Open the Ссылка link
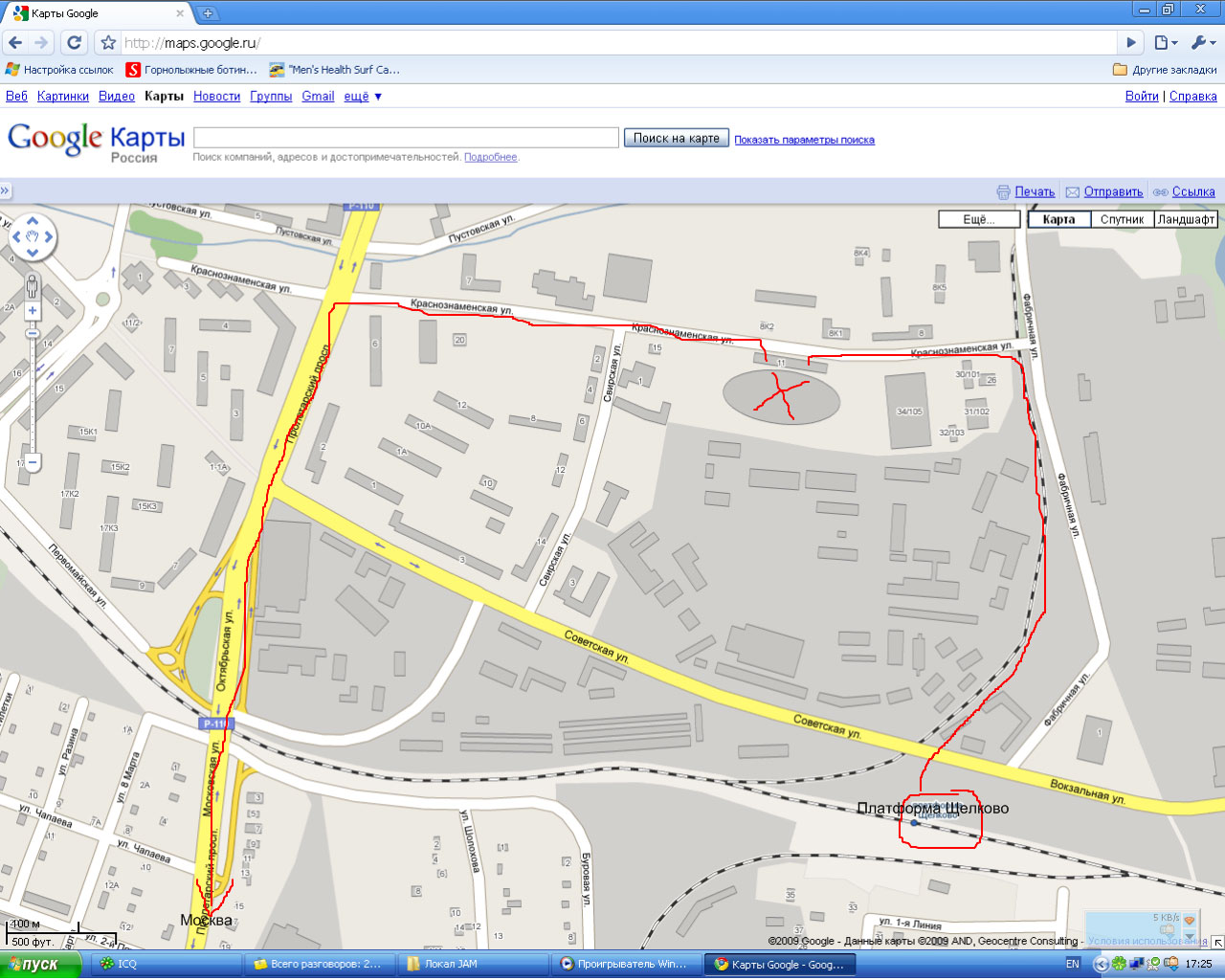 pyautogui.click(x=1193, y=192)
